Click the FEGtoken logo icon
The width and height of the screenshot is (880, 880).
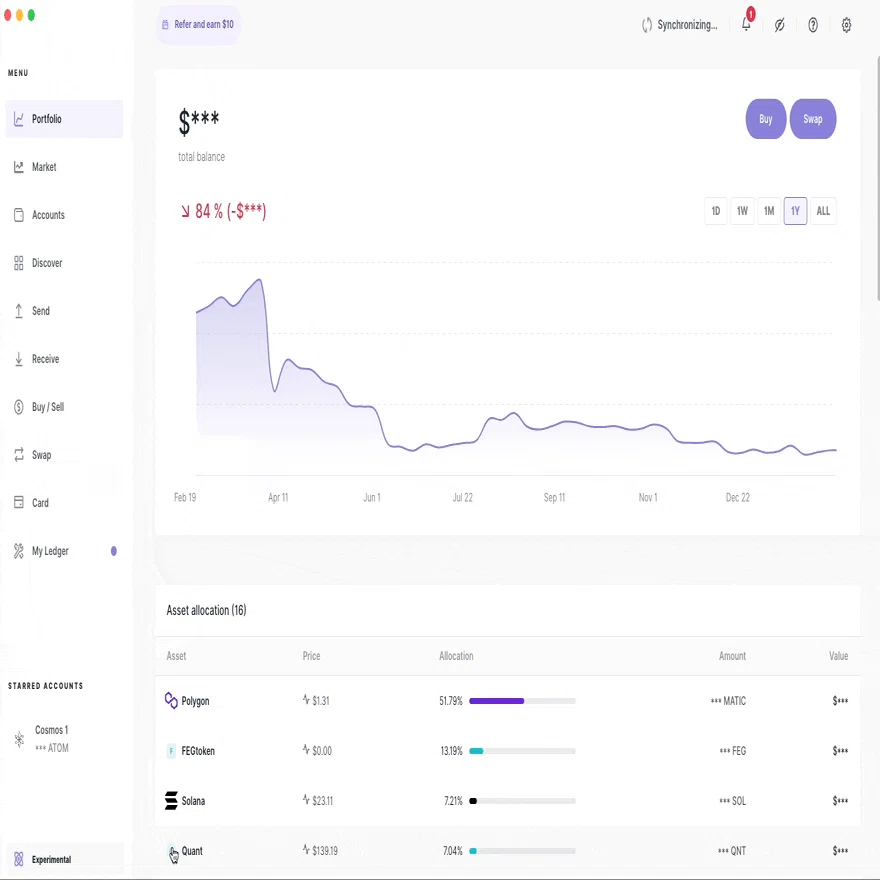(171, 751)
